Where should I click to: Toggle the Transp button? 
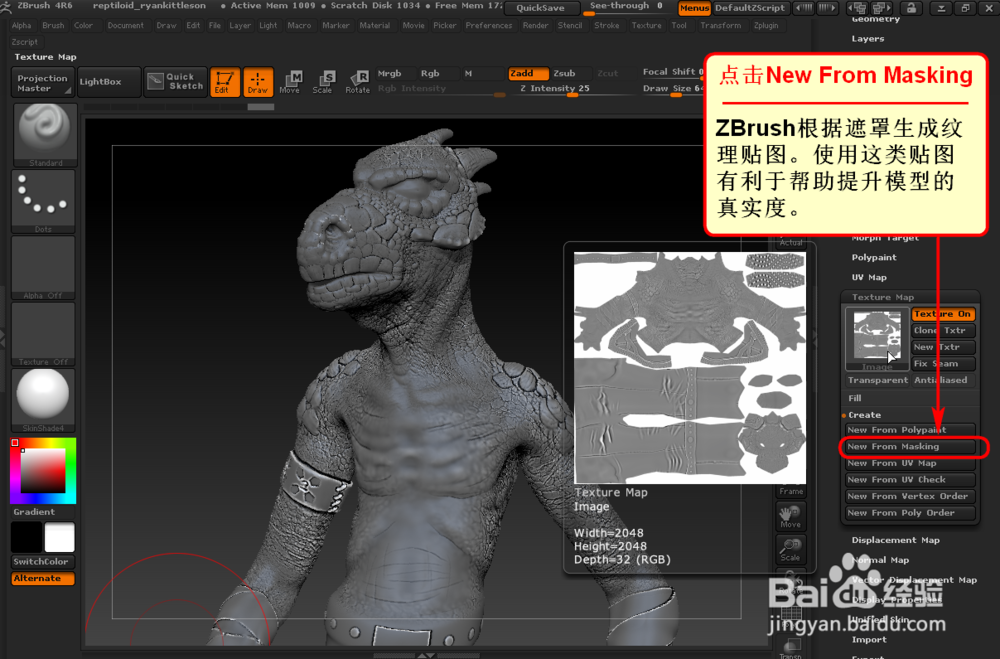tap(791, 649)
